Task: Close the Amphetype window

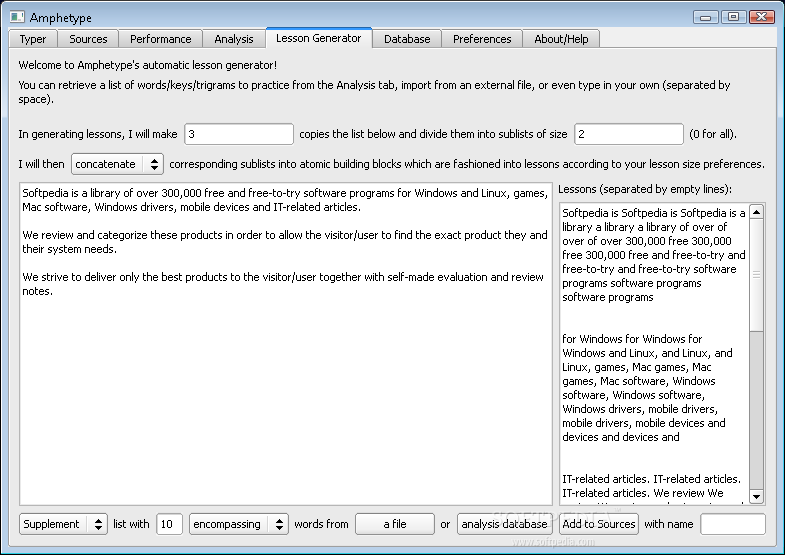Action: pos(762,17)
